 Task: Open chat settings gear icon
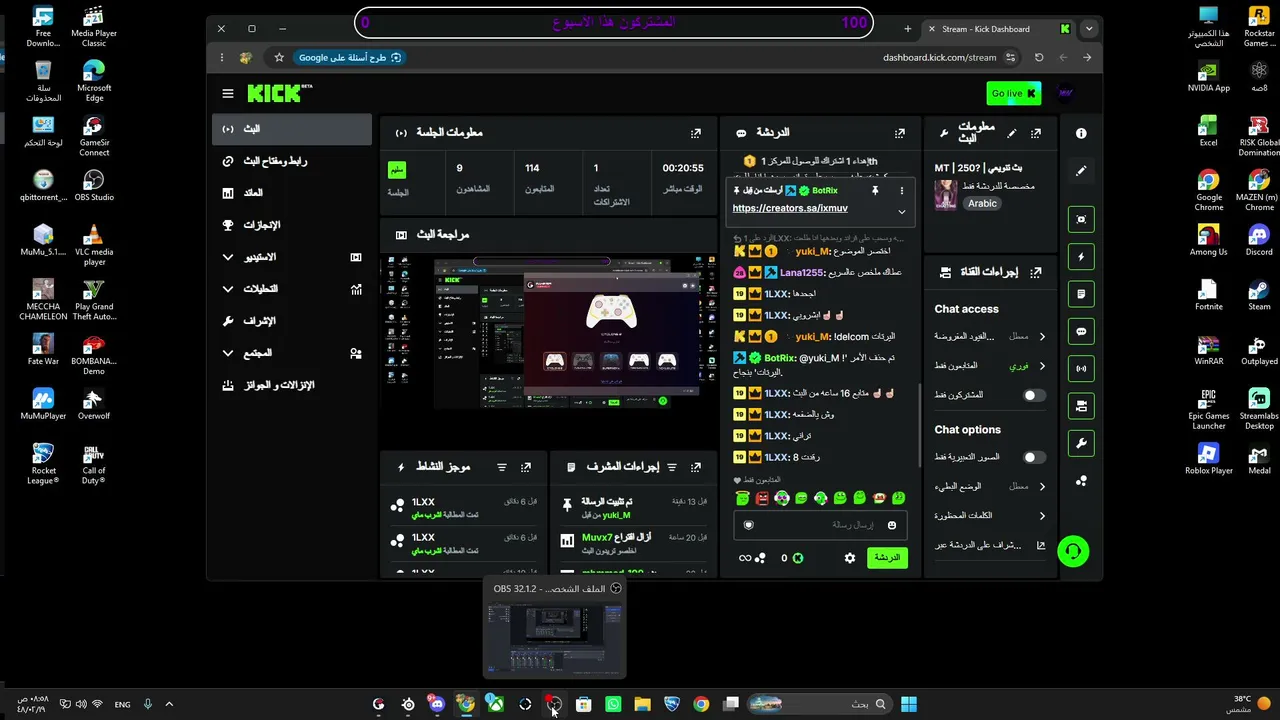850,558
